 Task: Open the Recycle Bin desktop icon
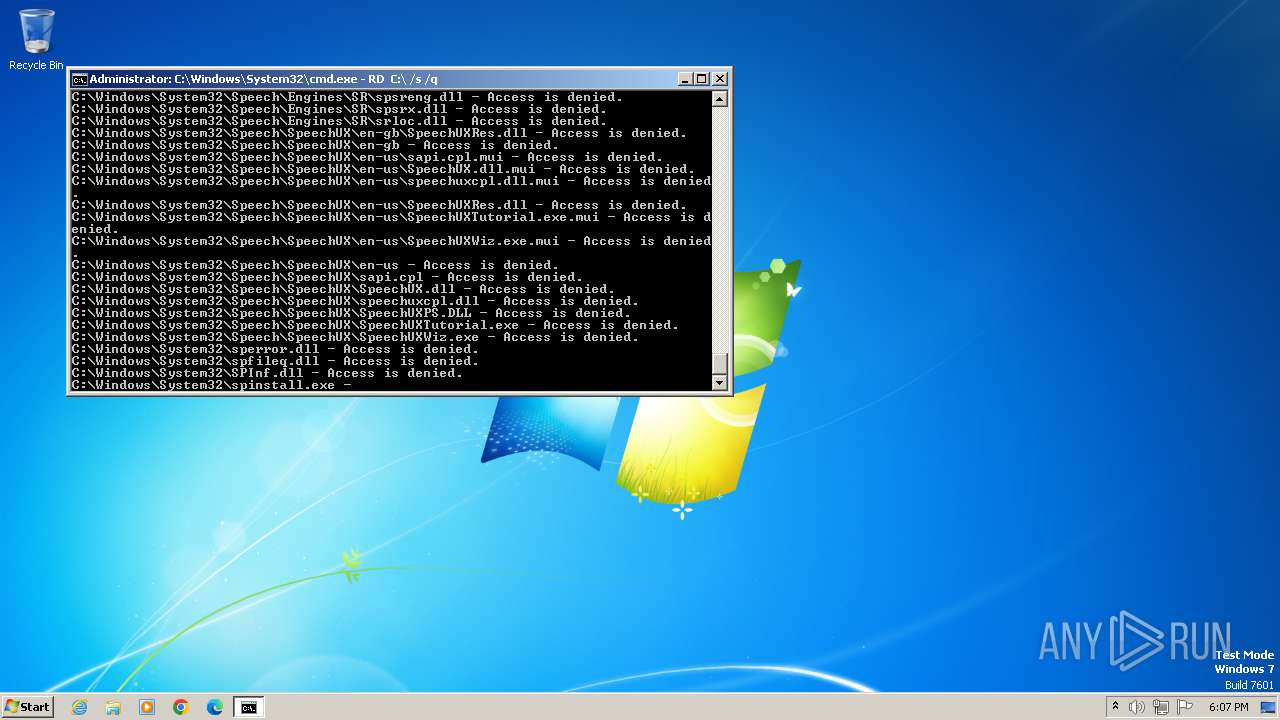[x=36, y=40]
